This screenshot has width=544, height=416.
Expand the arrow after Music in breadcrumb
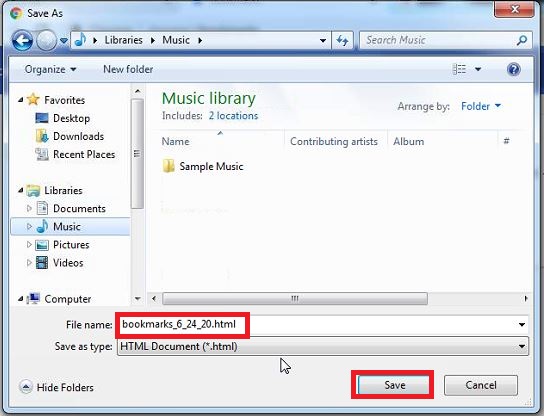pos(200,41)
